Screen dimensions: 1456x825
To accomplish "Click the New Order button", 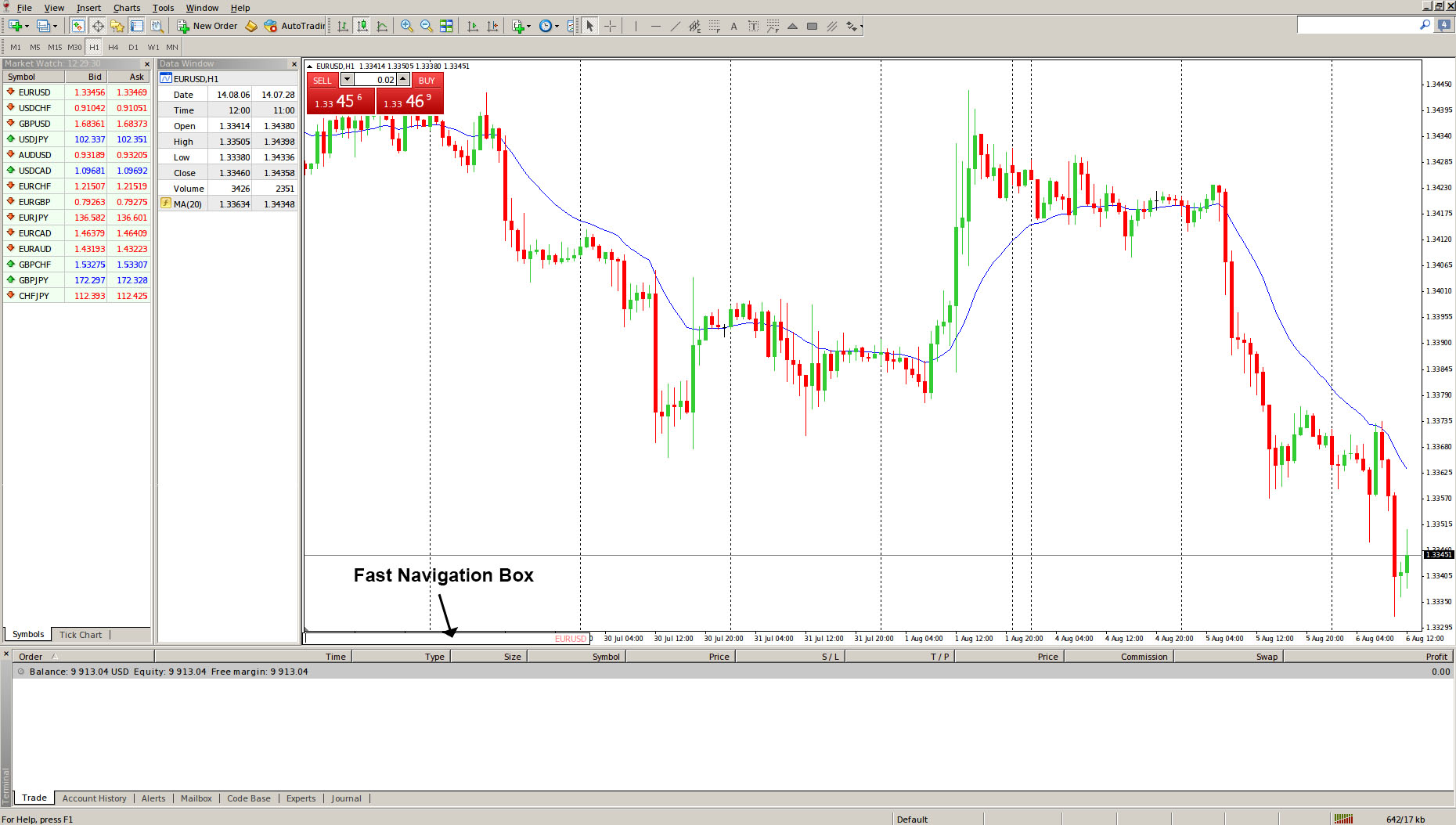I will [x=207, y=26].
